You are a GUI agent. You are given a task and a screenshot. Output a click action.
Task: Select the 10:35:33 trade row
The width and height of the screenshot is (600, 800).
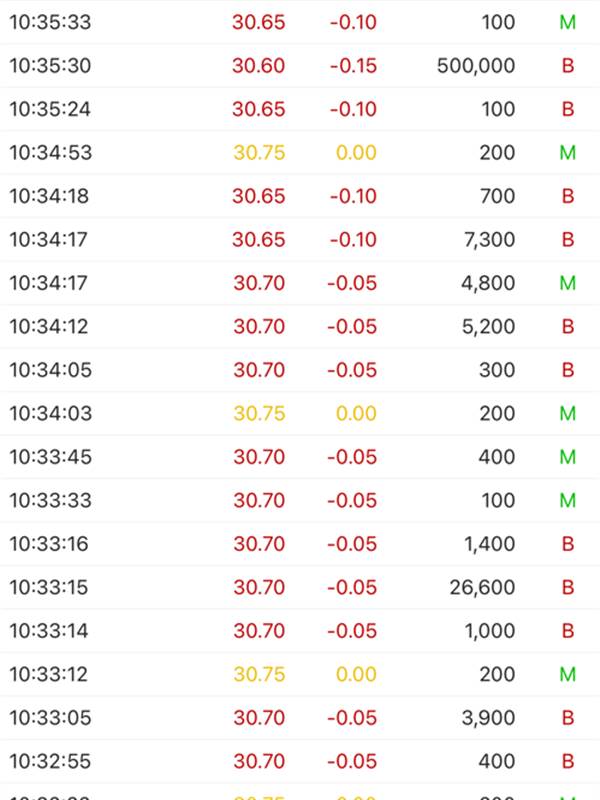pyautogui.click(x=300, y=22)
